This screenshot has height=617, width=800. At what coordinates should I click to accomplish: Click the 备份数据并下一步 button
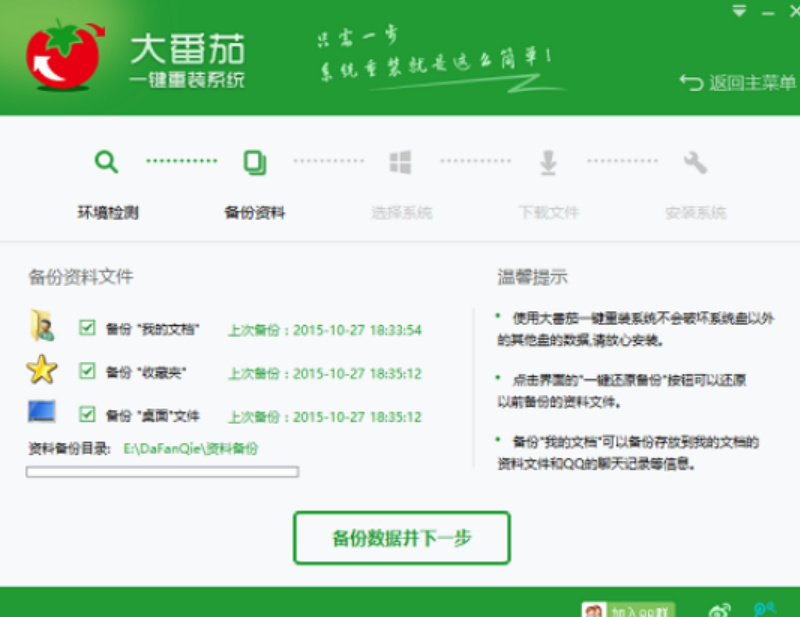click(x=402, y=538)
